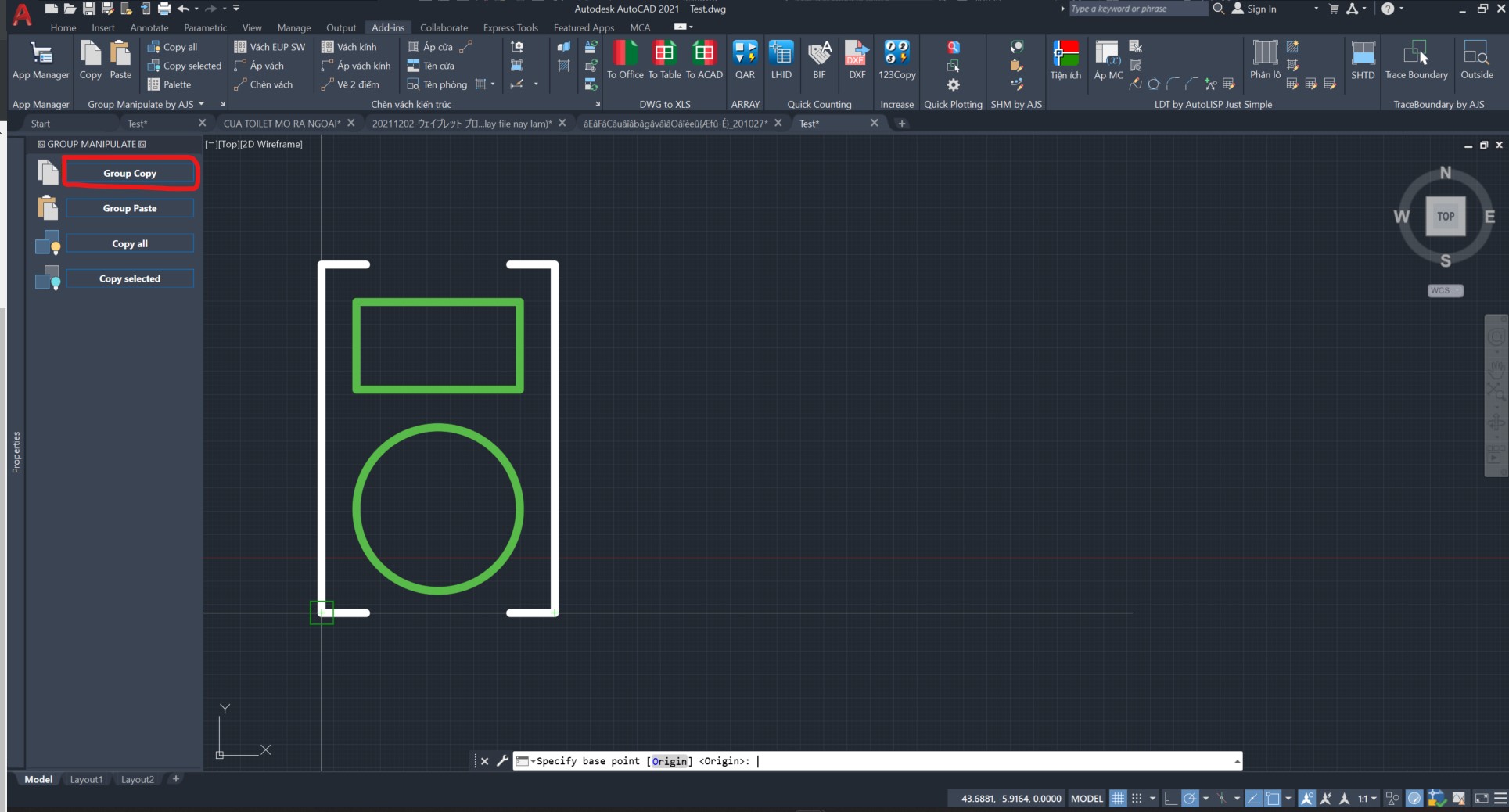Image resolution: width=1509 pixels, height=812 pixels.
Task: Switch to the Express Tools ribbon tab
Action: (510, 27)
